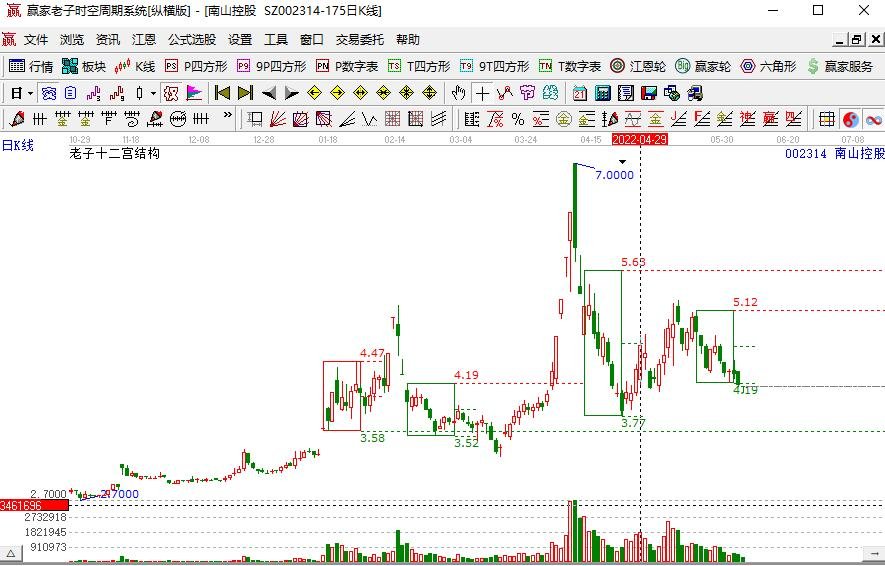Select the red grid square tool
885x566 pixels.
tap(392, 119)
